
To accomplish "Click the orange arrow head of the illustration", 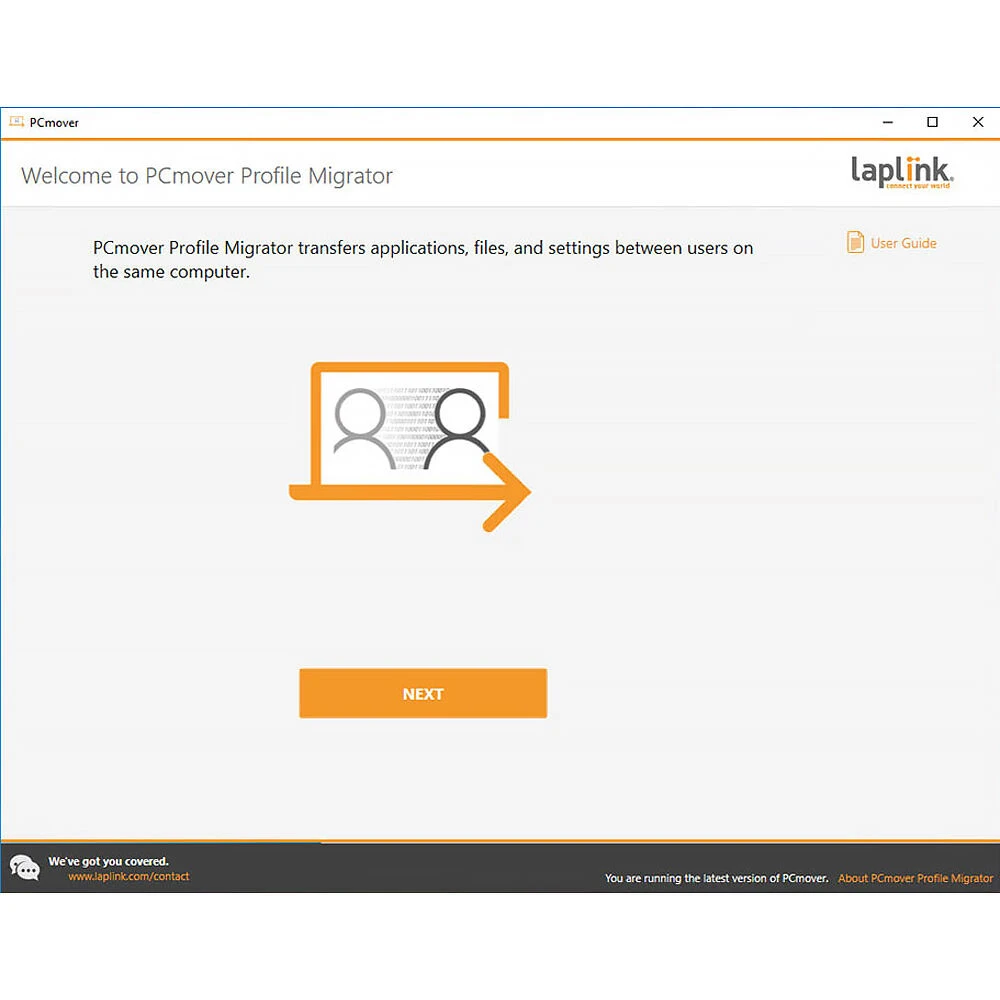I will 508,492.
